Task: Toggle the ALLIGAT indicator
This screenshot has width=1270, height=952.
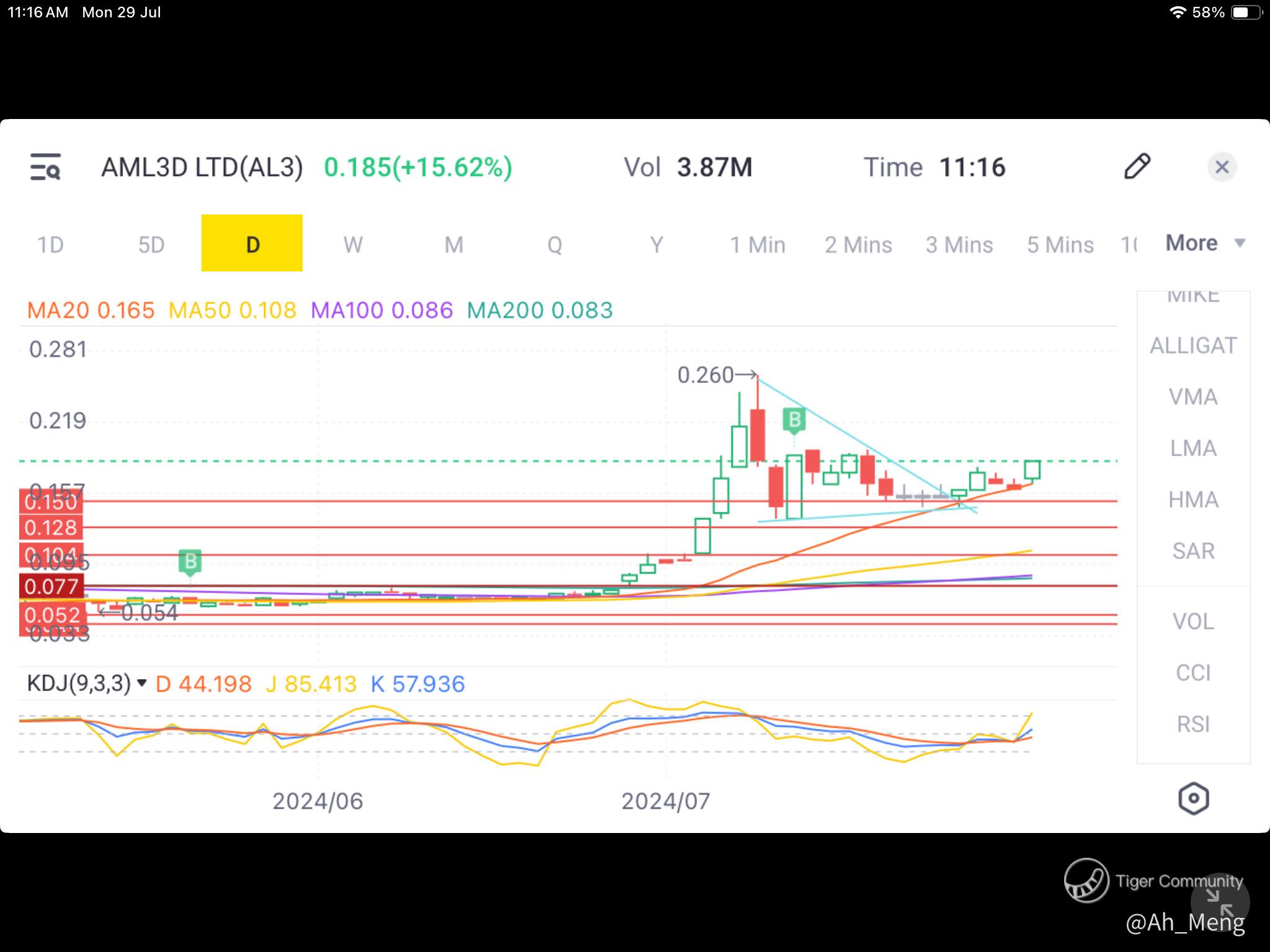Action: [x=1193, y=345]
